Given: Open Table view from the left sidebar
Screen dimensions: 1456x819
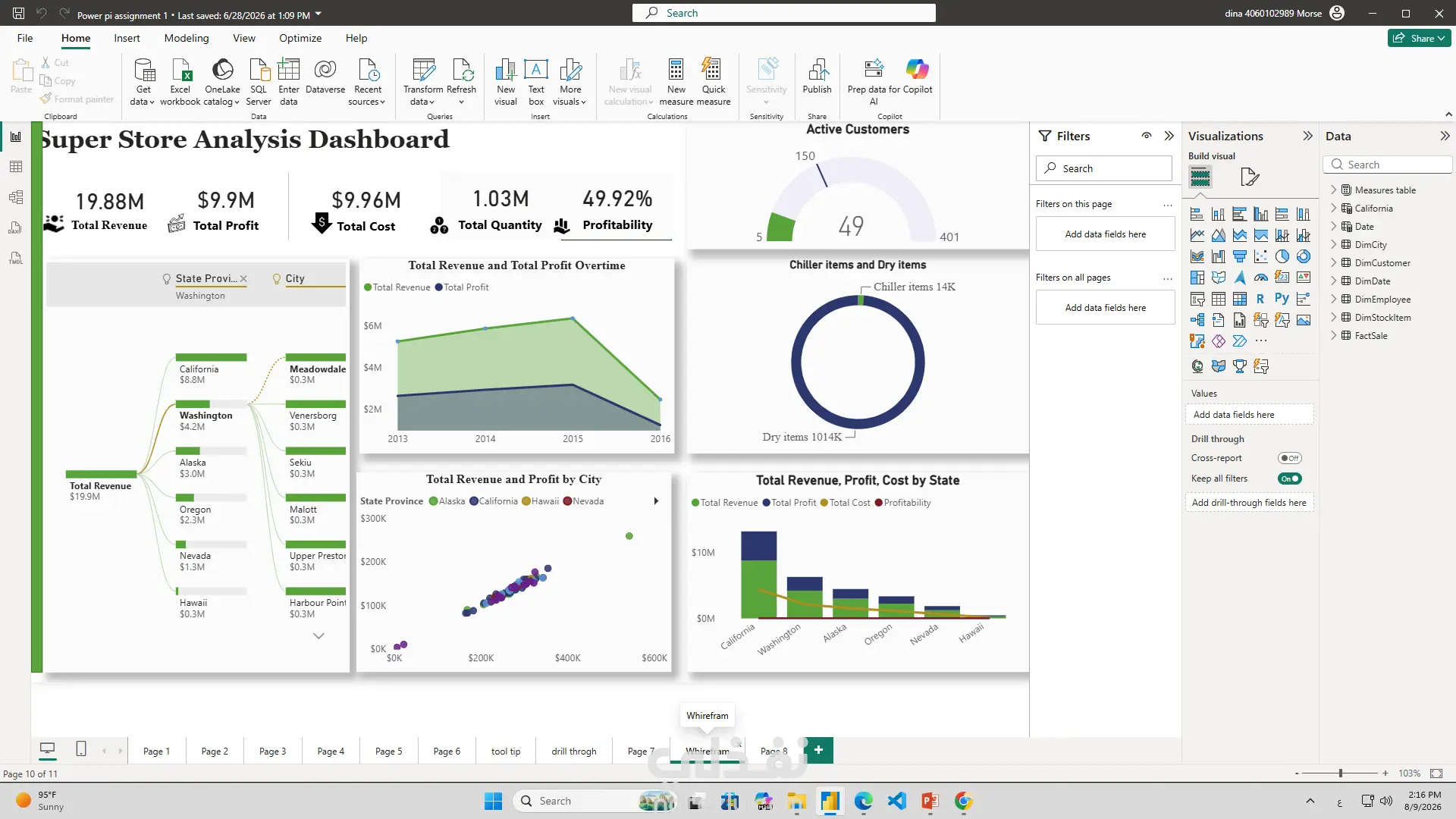Looking at the screenshot, I should click(x=15, y=167).
